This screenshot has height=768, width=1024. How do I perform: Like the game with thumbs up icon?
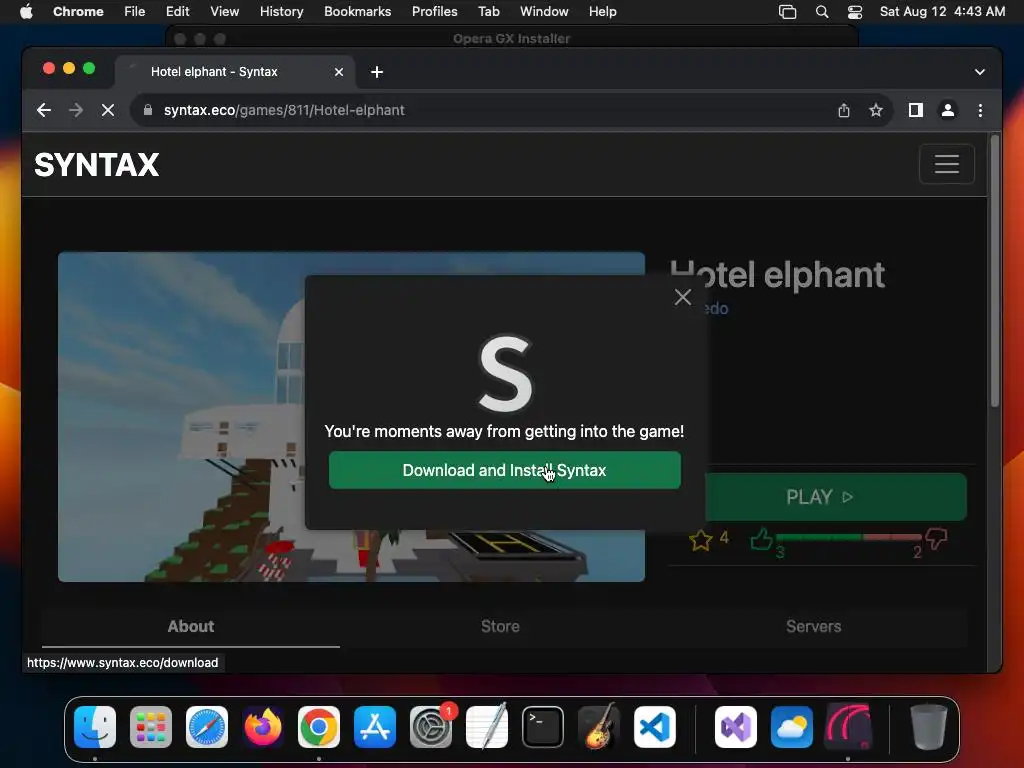(761, 539)
